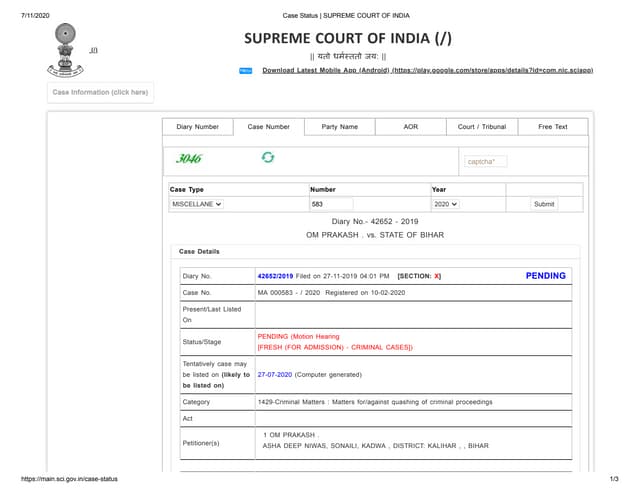Screen dimensions: 640x495
Task: Click the SUPREME COURT OF INDIA heading link
Action: coord(348,38)
